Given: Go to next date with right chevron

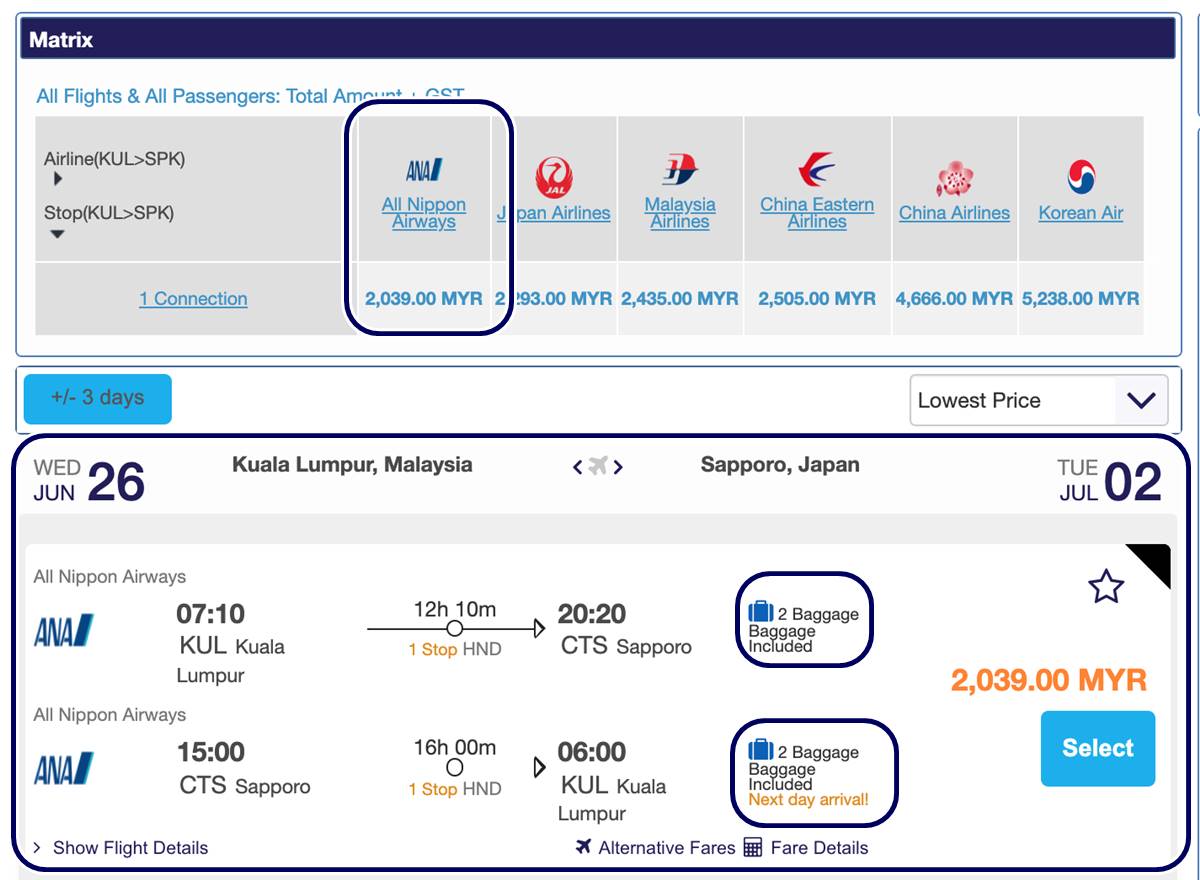Looking at the screenshot, I should pyautogui.click(x=618, y=466).
